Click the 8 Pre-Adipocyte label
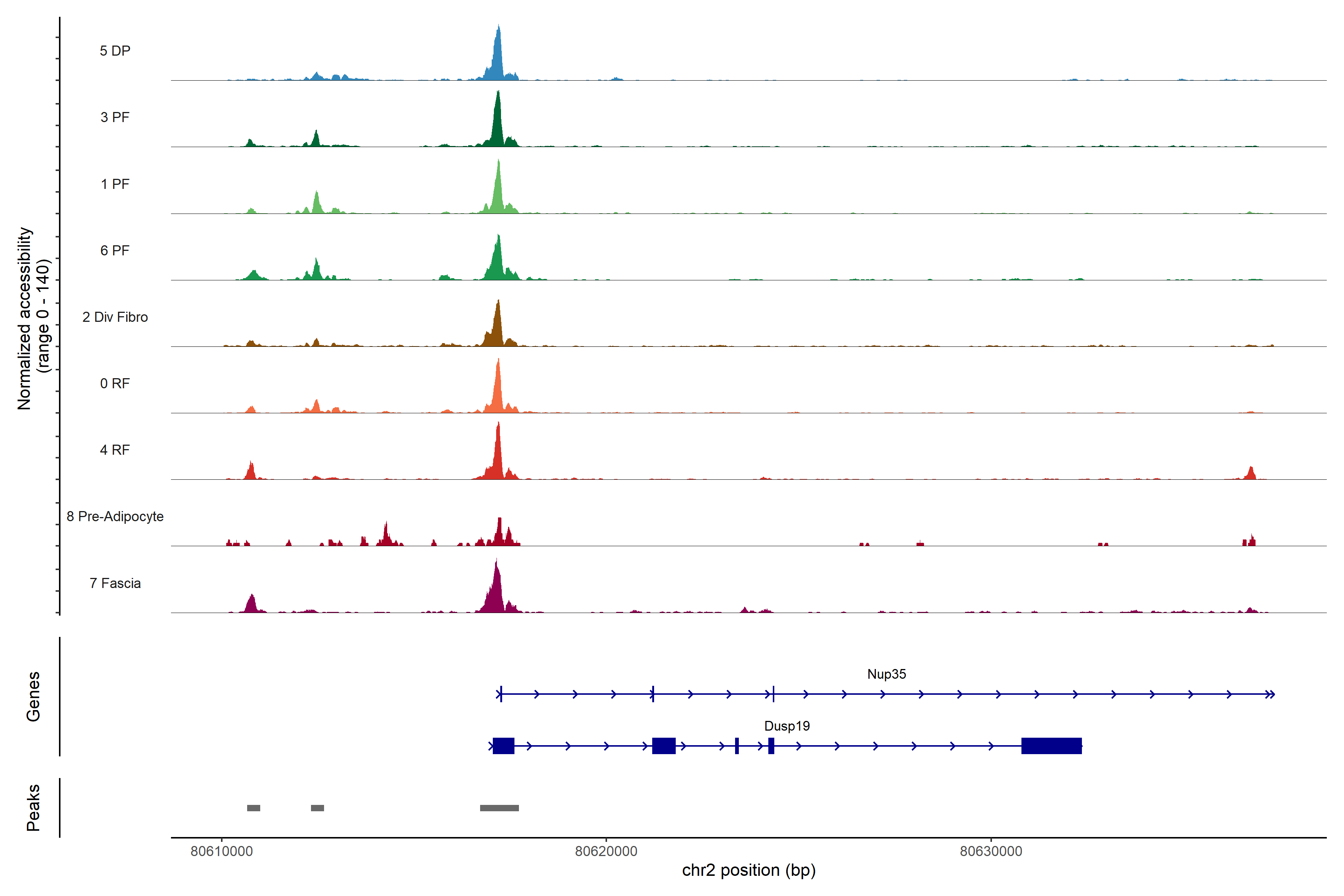The width and height of the screenshot is (1344, 896). coord(115,517)
